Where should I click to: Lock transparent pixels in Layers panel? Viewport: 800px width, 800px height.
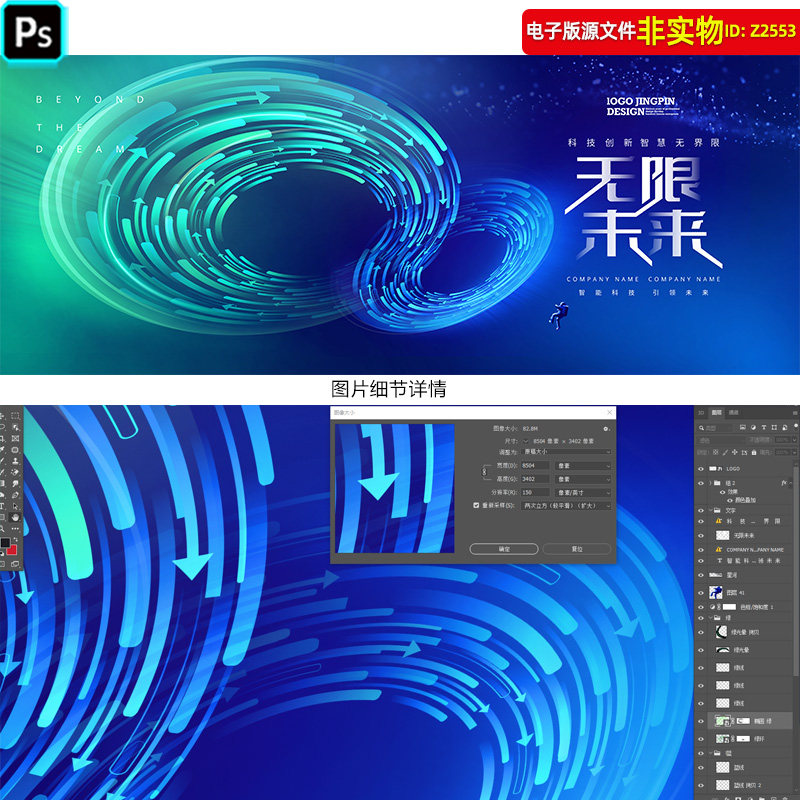715,452
